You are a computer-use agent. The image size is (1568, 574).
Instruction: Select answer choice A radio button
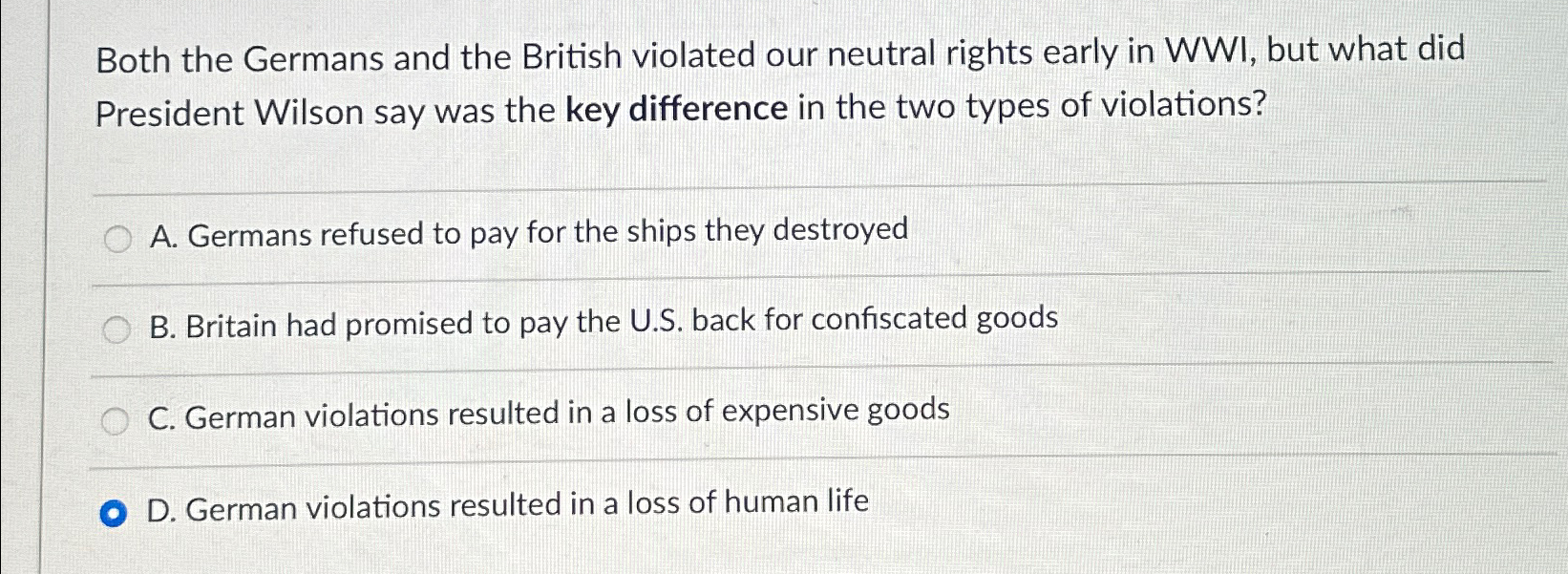(117, 240)
